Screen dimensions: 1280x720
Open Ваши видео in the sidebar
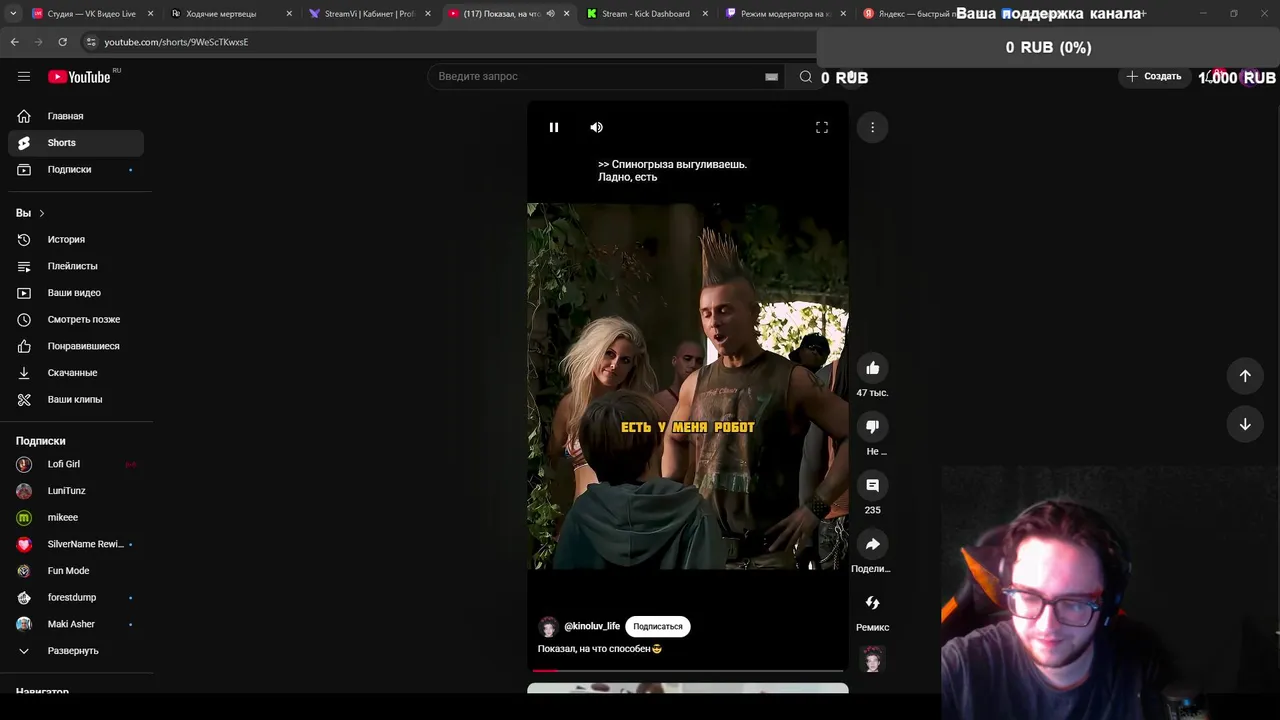point(76,293)
